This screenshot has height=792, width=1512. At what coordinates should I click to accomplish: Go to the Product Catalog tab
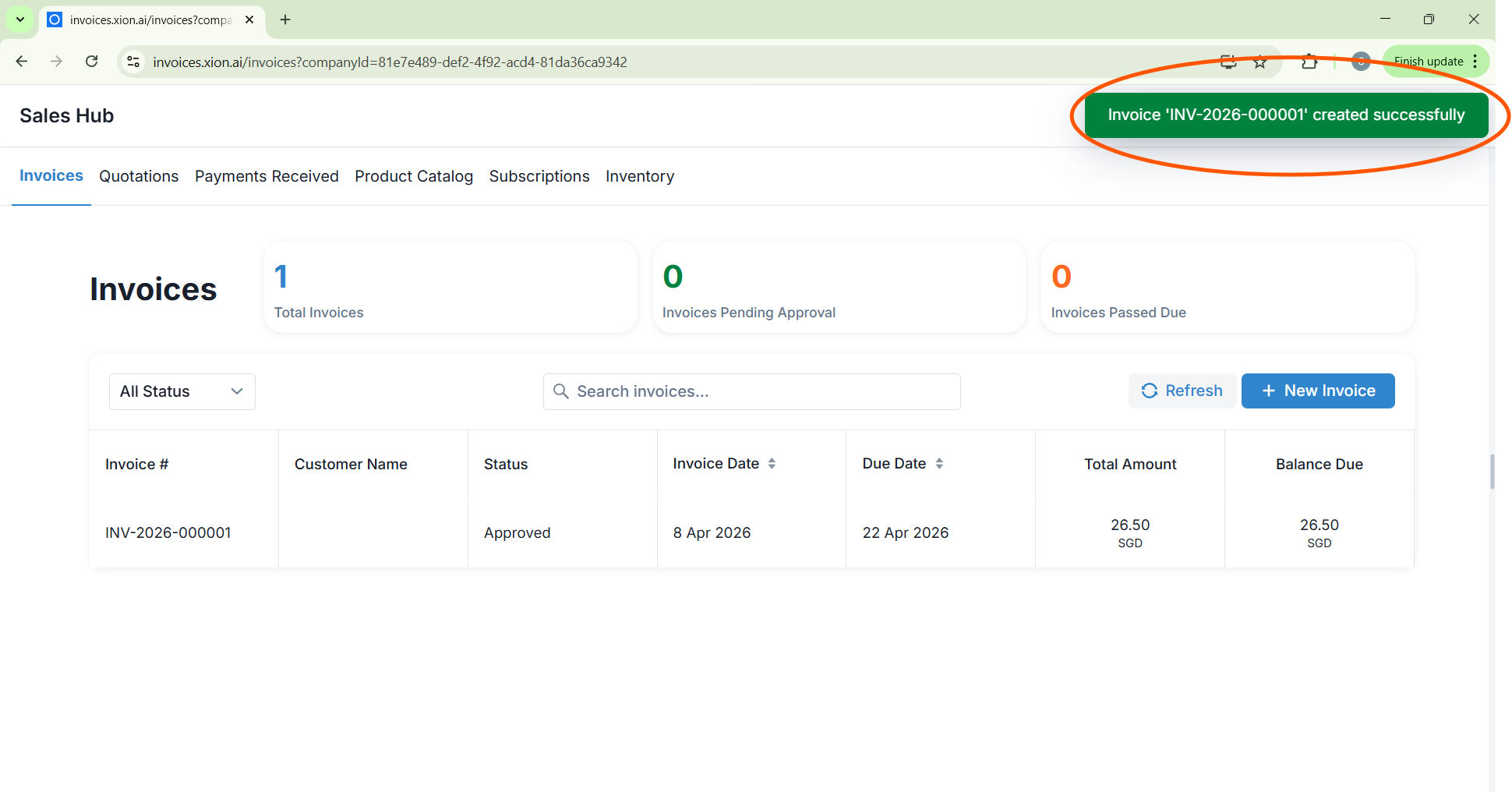point(414,176)
